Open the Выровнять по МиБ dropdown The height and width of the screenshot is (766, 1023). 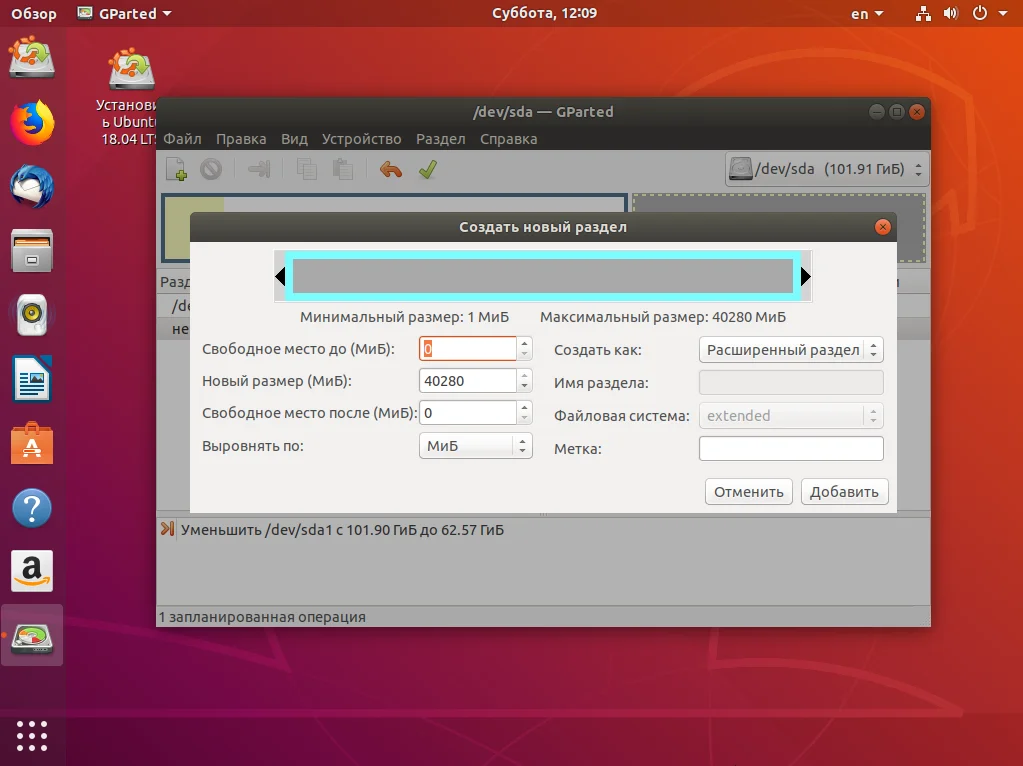coord(476,446)
